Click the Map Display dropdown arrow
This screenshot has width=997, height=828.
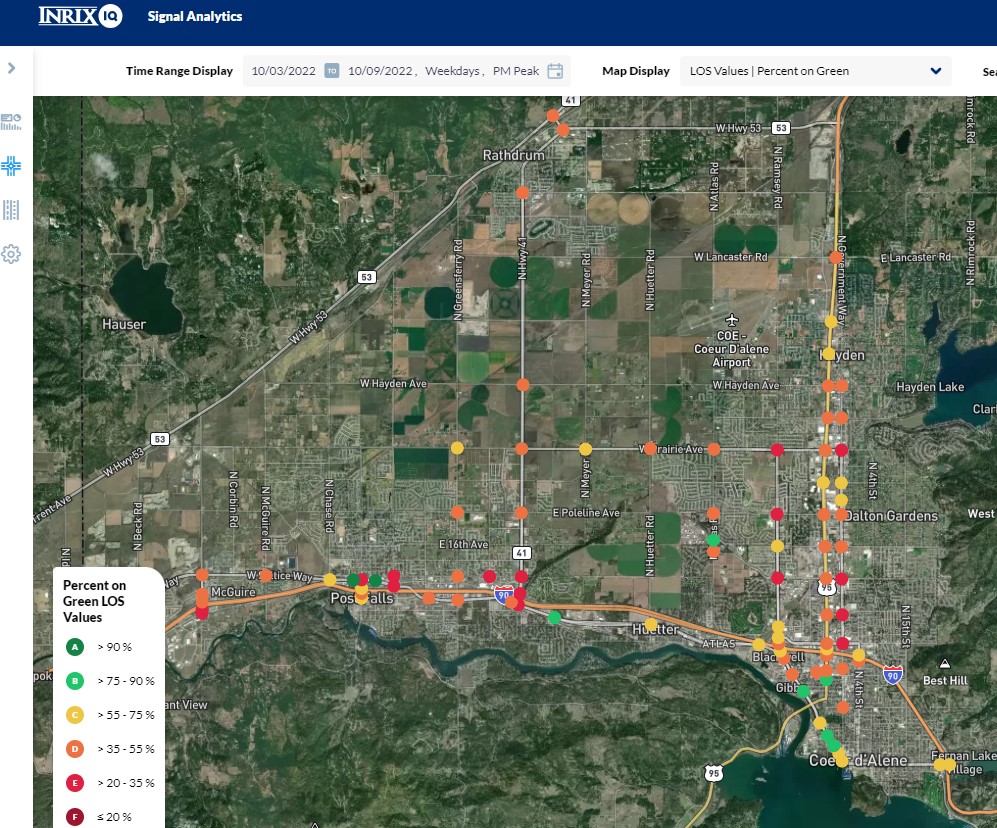(936, 71)
